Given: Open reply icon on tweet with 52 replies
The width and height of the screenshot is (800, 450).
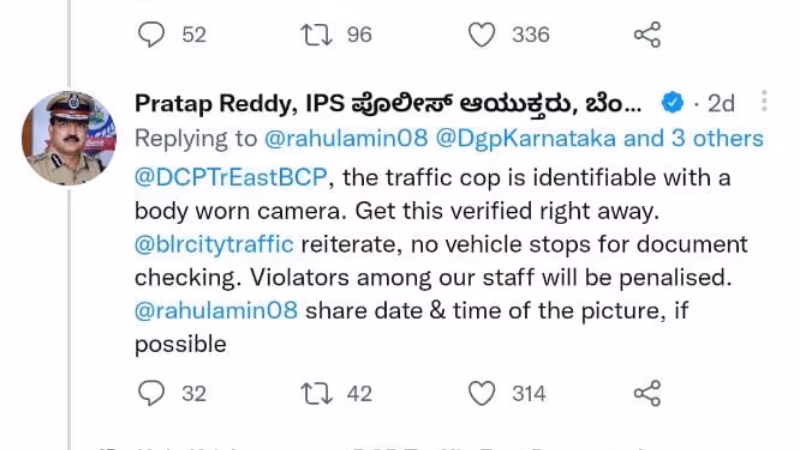Looking at the screenshot, I should 150,35.
